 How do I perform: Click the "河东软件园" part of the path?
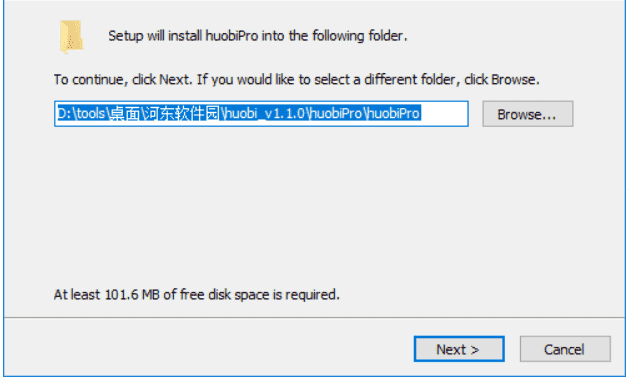[x=181, y=113]
